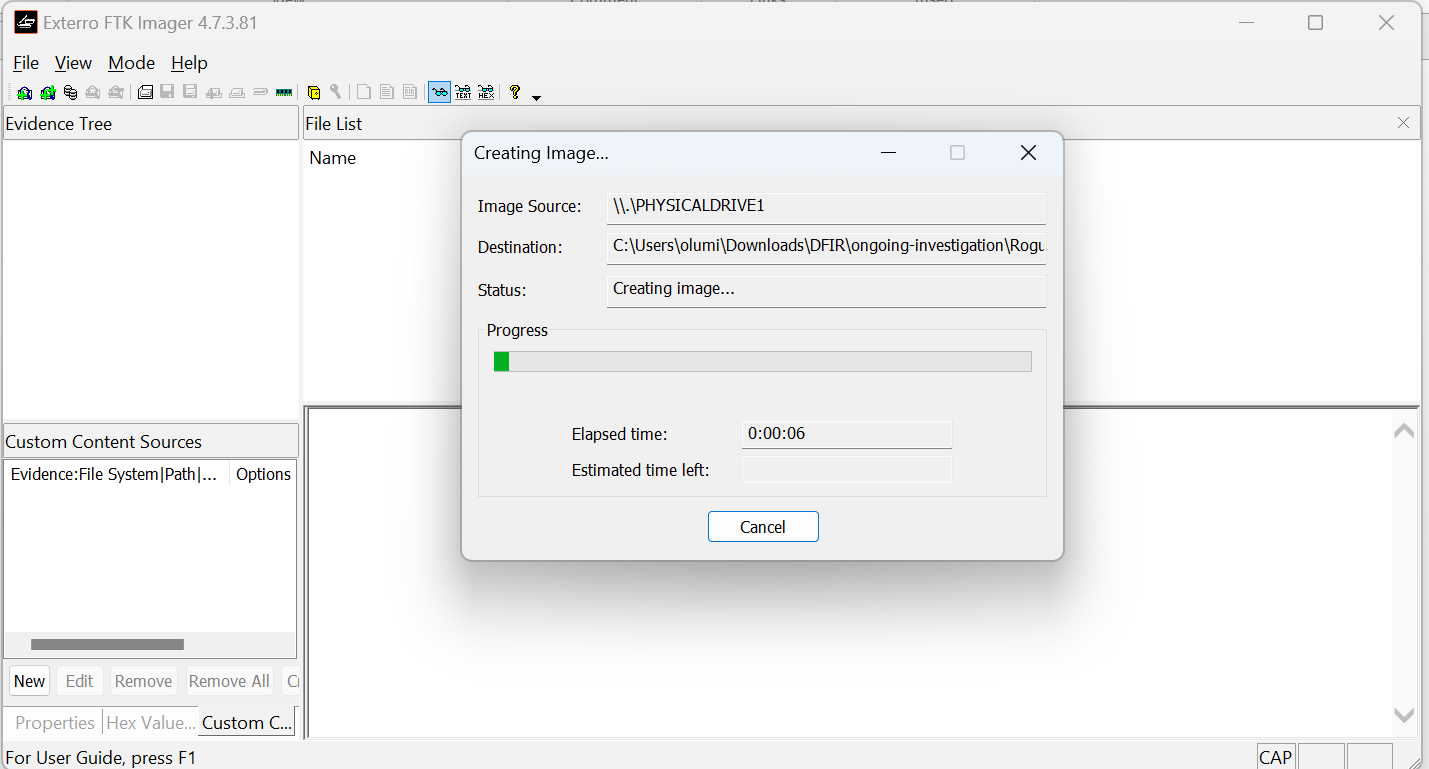Switch to the Custom C... tab

(x=247, y=723)
